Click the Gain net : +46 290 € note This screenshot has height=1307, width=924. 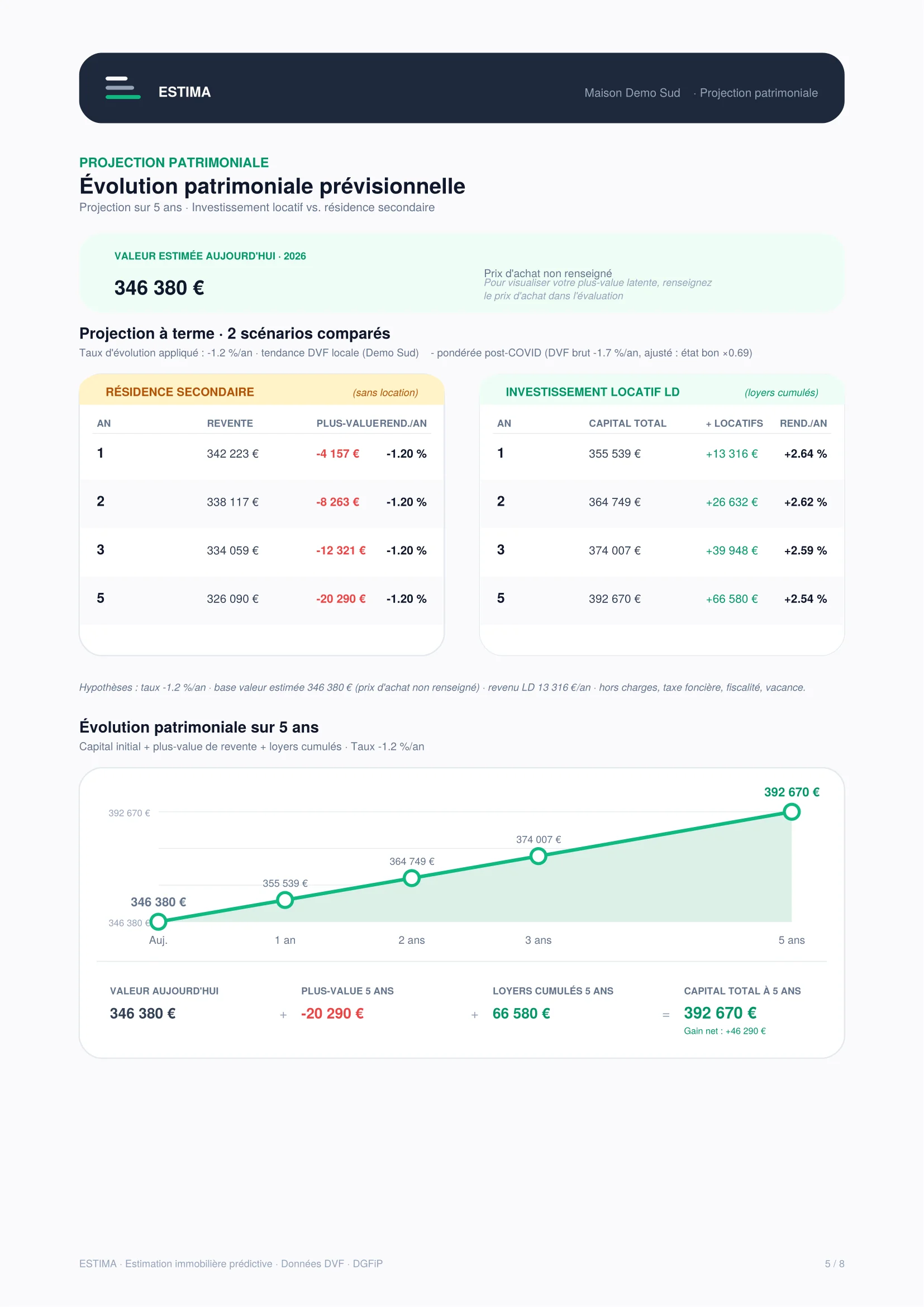pyautogui.click(x=725, y=1031)
